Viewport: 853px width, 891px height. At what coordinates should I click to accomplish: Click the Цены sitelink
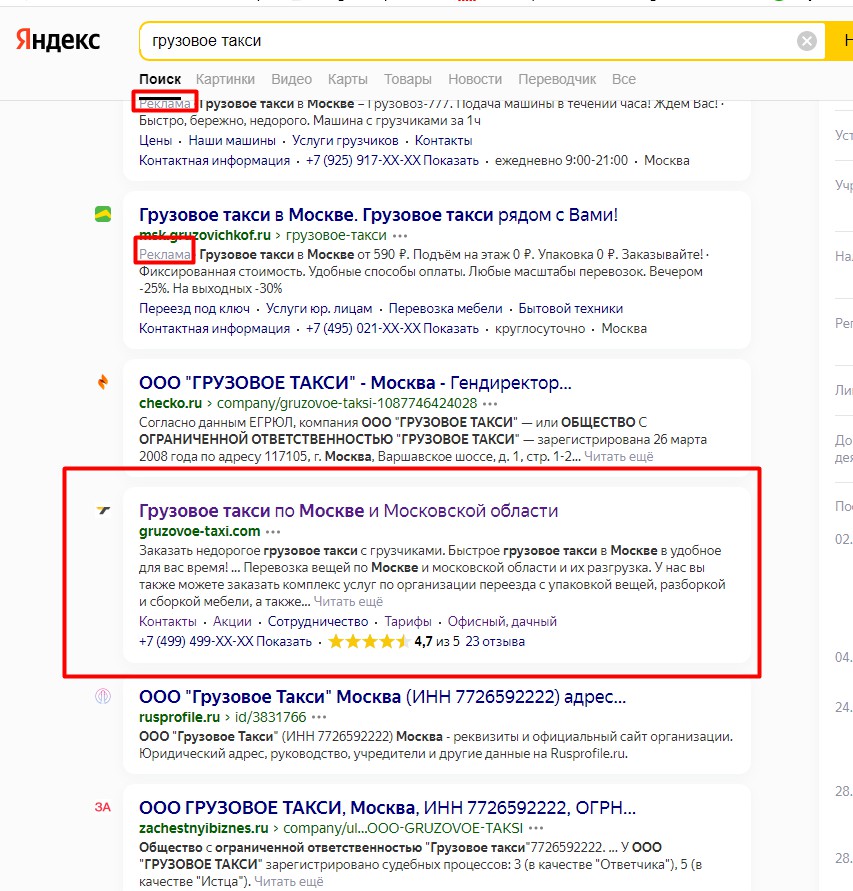(x=155, y=140)
